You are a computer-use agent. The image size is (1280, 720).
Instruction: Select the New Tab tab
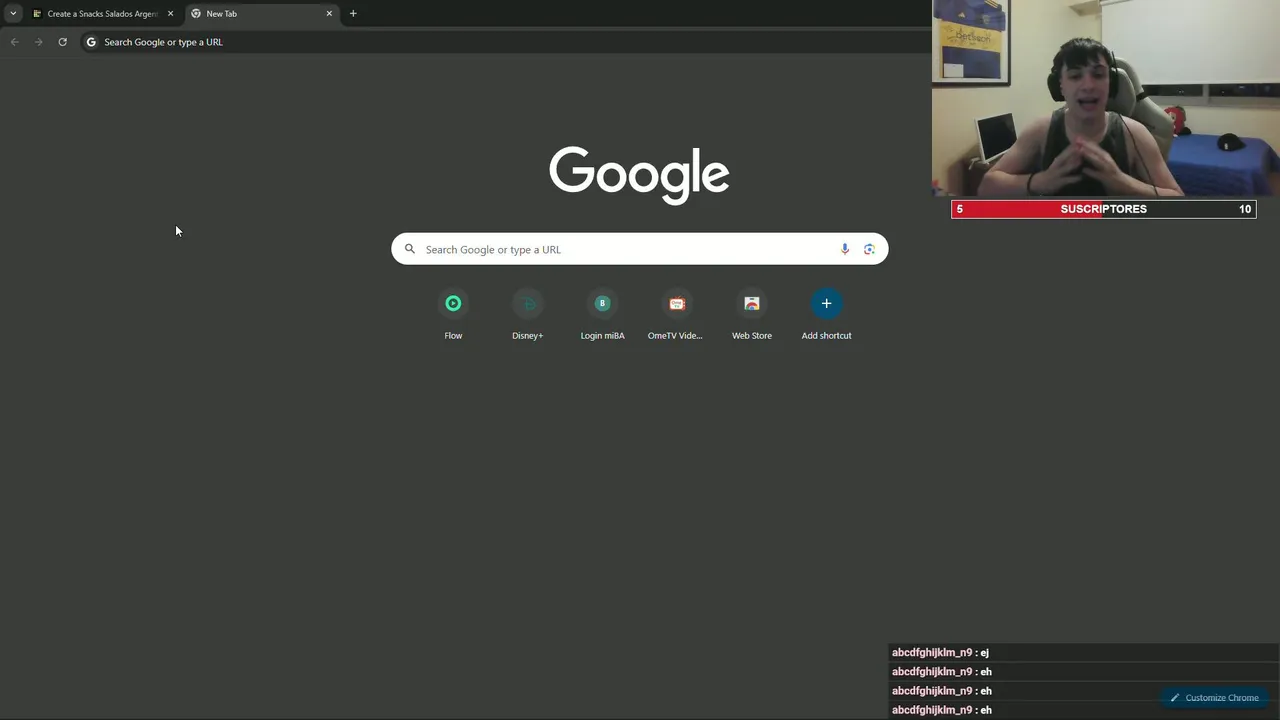tap(262, 14)
